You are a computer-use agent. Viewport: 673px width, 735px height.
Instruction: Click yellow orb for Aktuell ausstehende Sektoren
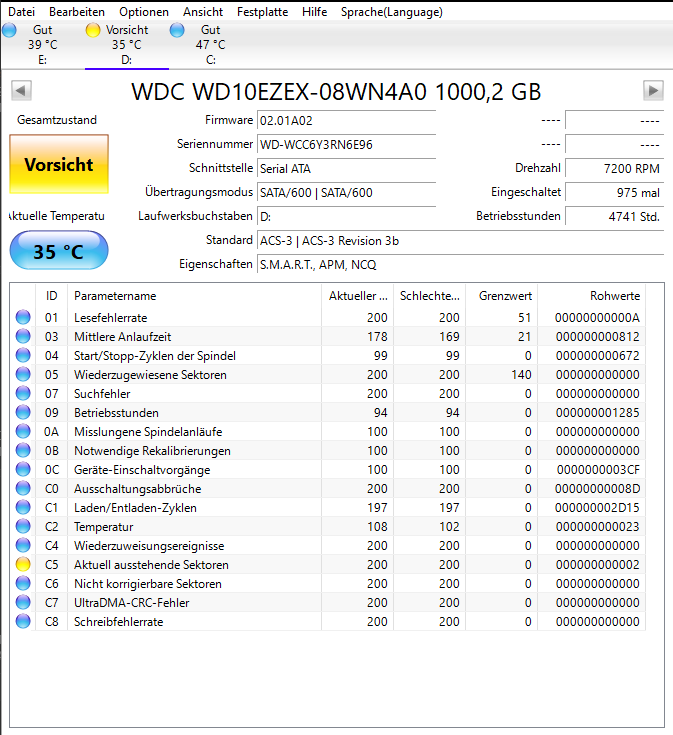[23, 564]
